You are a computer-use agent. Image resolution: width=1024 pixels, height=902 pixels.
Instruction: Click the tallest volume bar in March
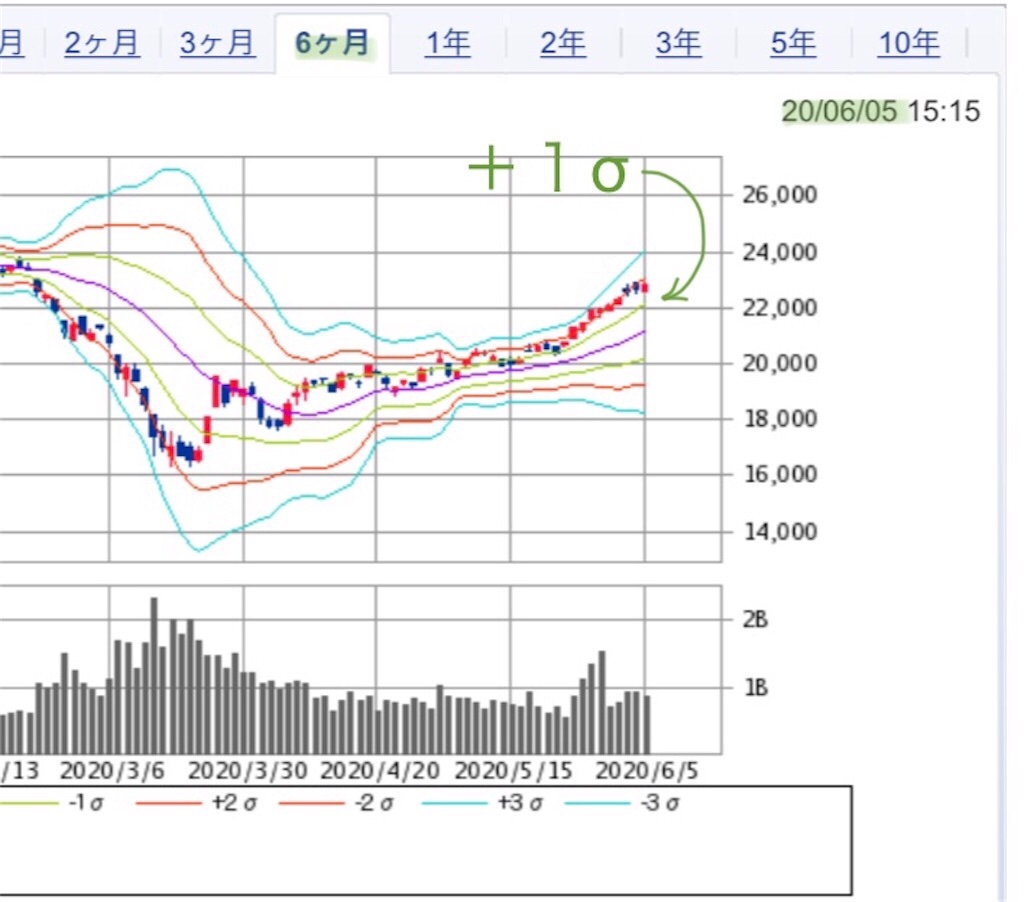(154, 675)
